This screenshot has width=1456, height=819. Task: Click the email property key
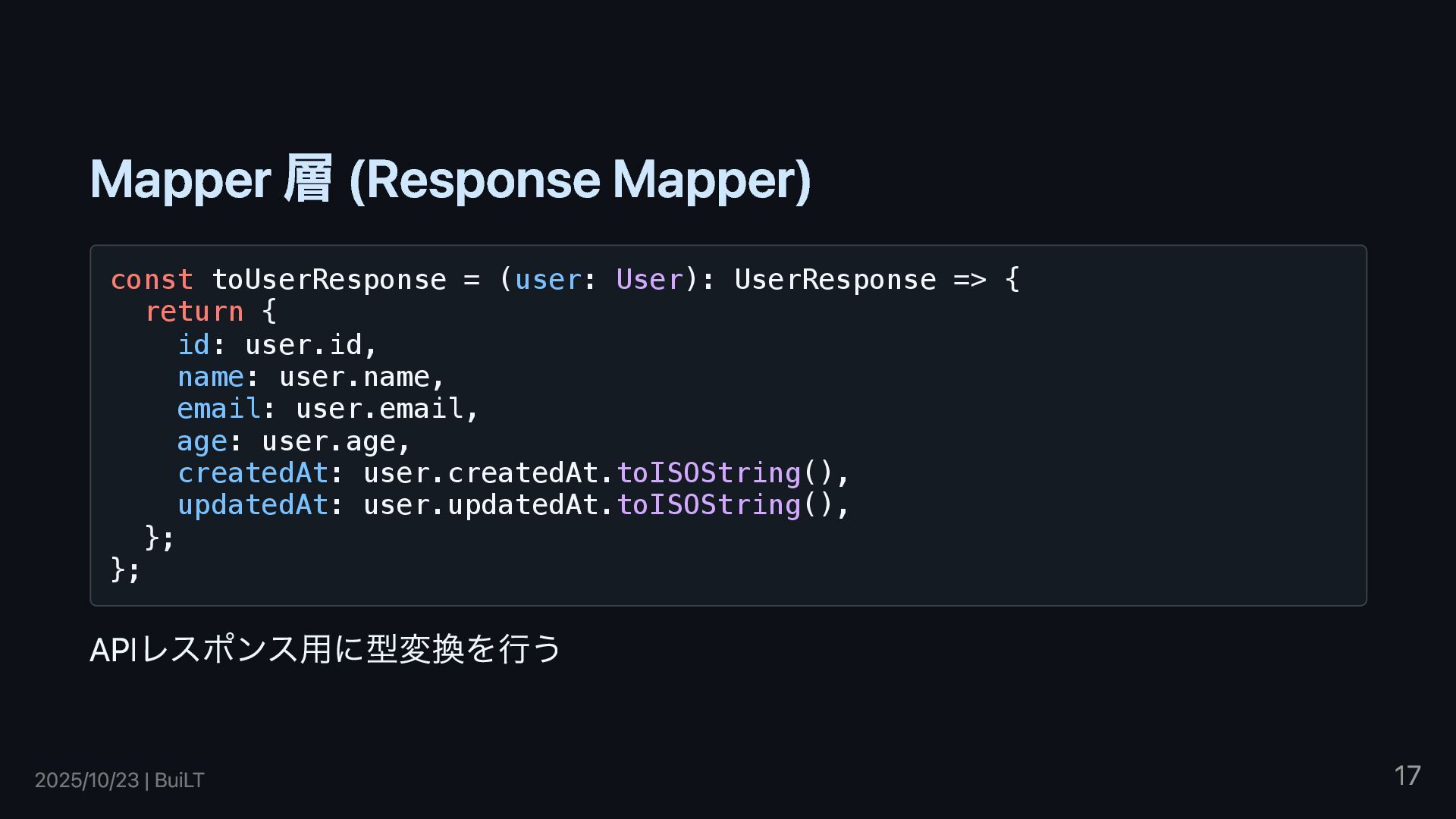[218, 409]
